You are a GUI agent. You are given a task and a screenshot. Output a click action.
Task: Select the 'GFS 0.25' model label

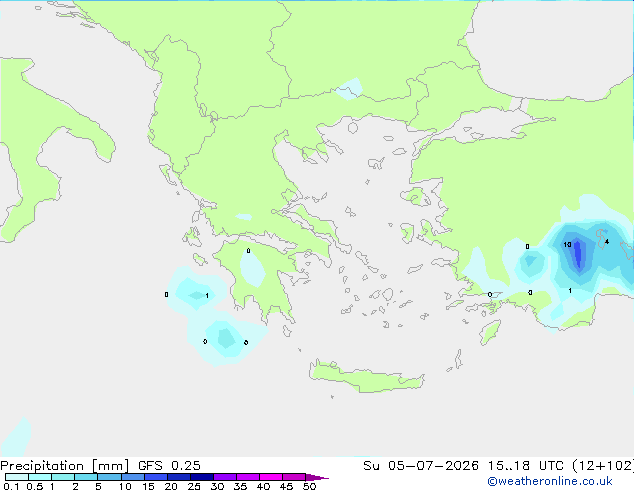tap(169, 465)
